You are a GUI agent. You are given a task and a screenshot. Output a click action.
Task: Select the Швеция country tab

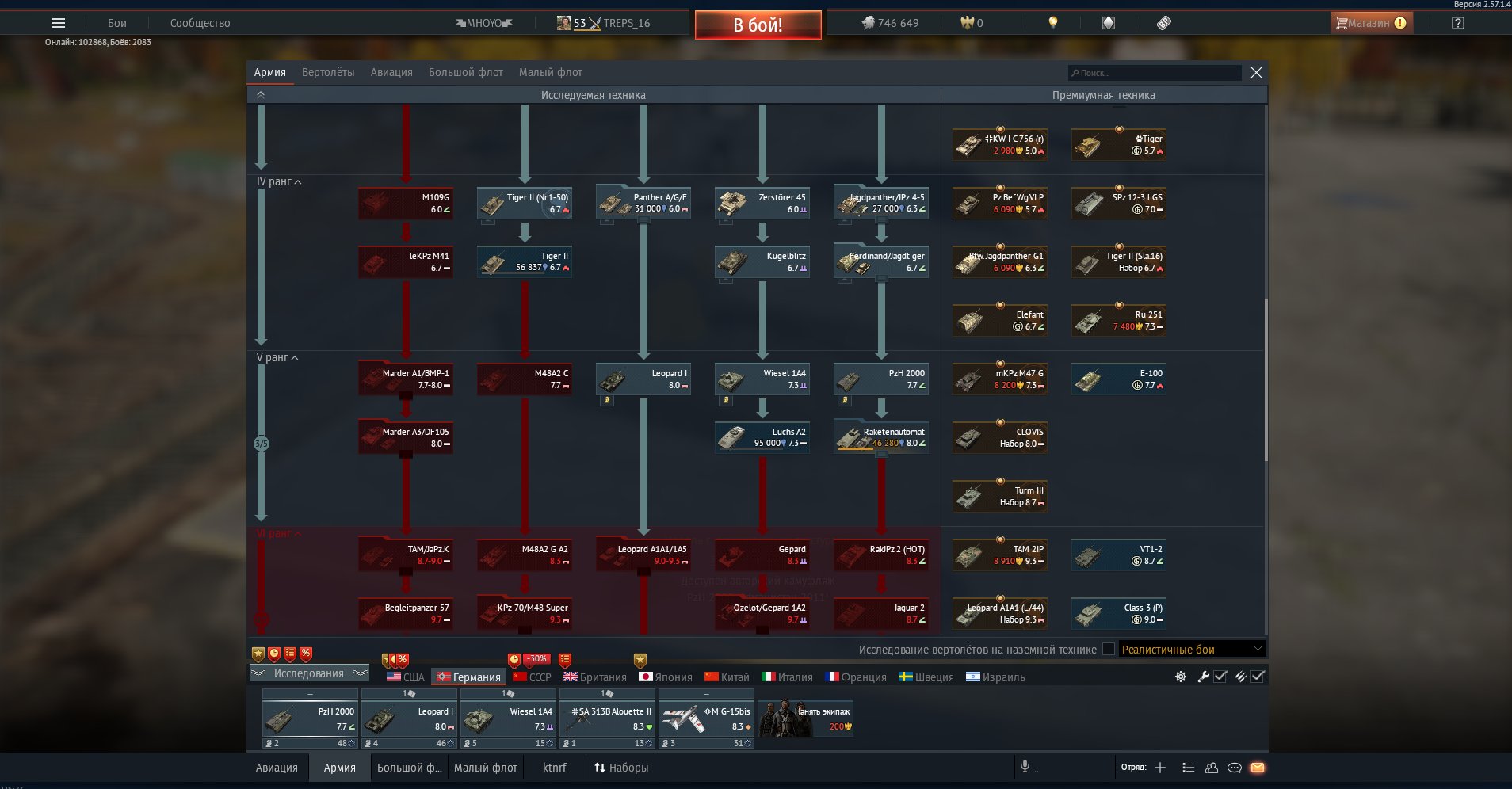[926, 677]
